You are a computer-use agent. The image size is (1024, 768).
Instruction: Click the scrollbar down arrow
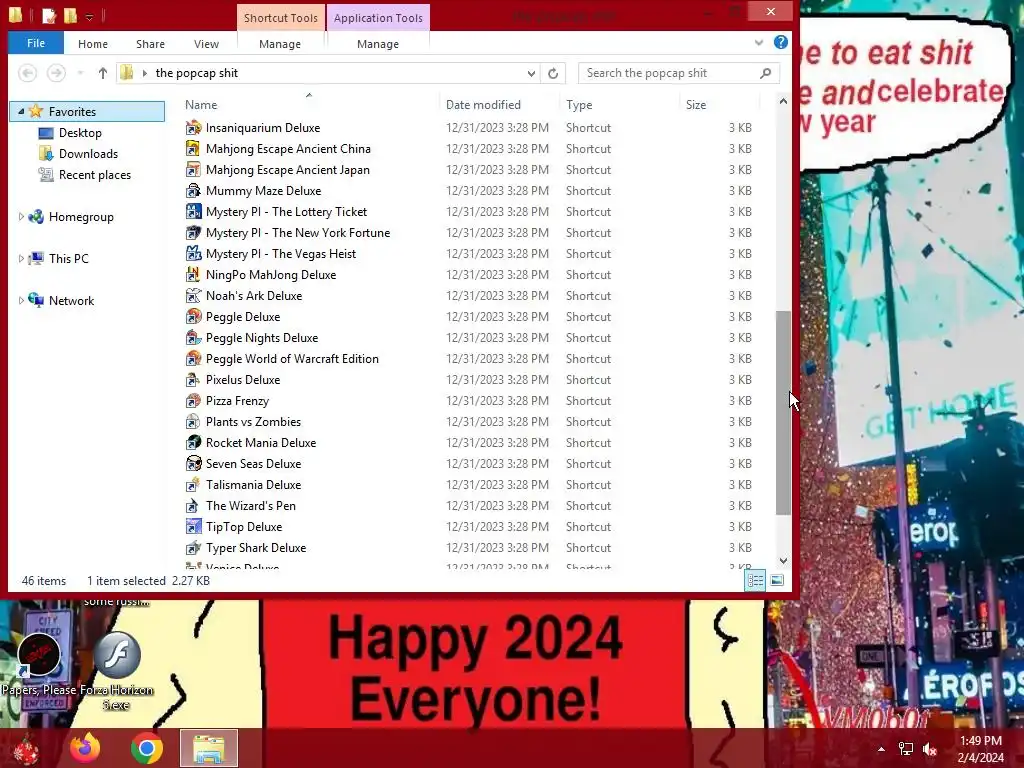point(783,560)
